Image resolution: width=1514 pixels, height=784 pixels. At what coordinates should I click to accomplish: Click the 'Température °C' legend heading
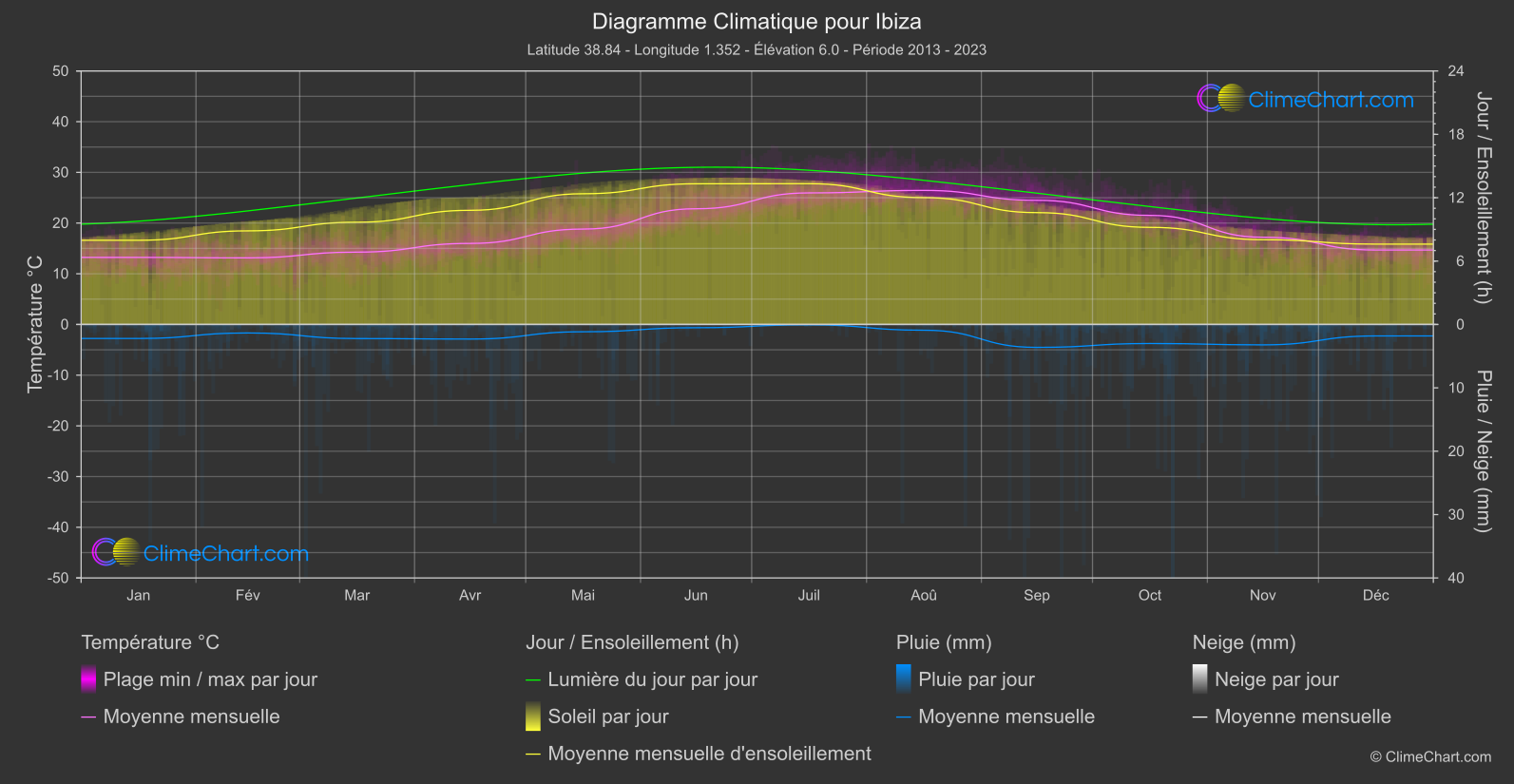coord(150,642)
